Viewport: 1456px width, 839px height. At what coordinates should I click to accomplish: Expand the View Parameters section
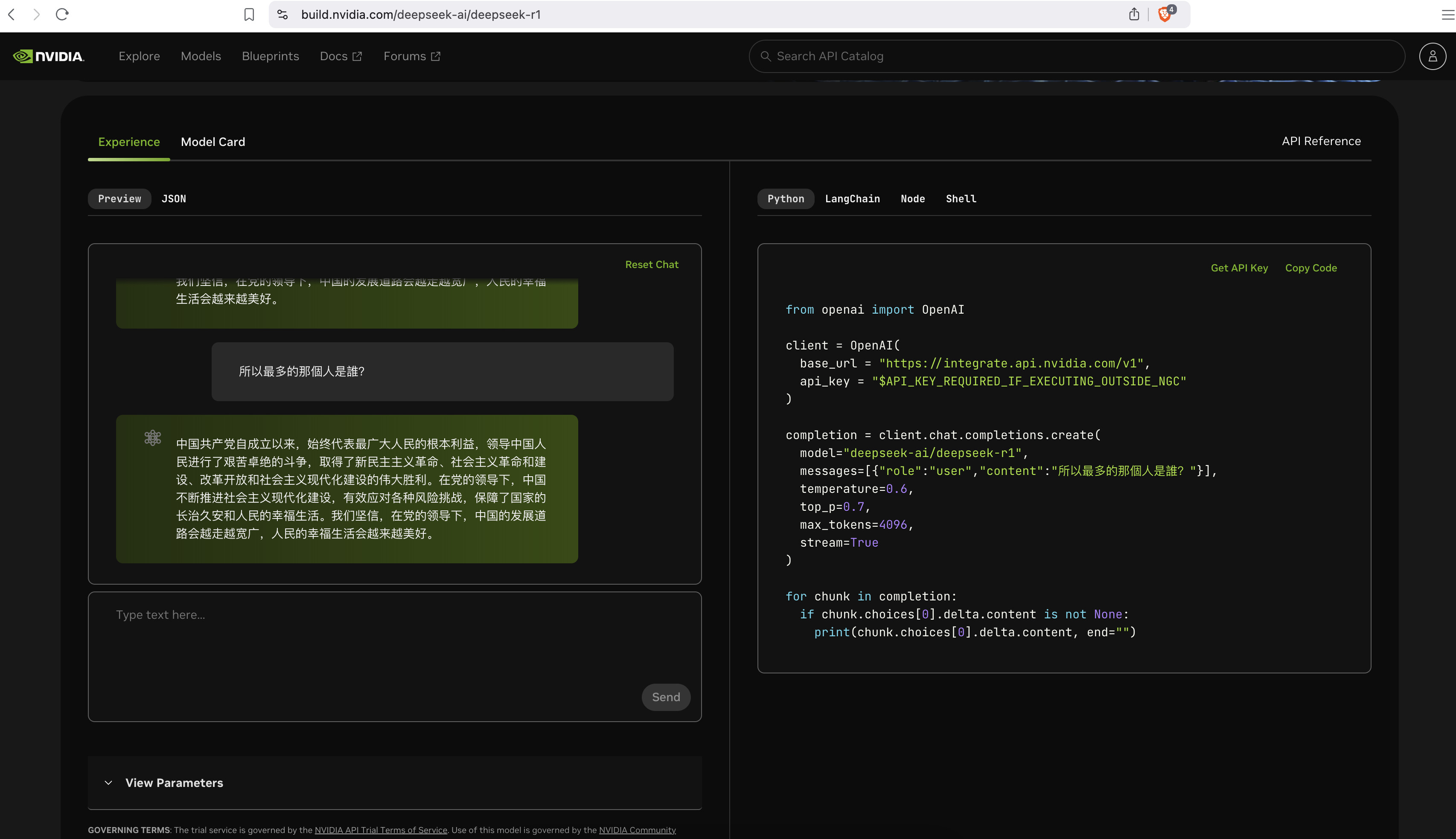[x=174, y=783]
